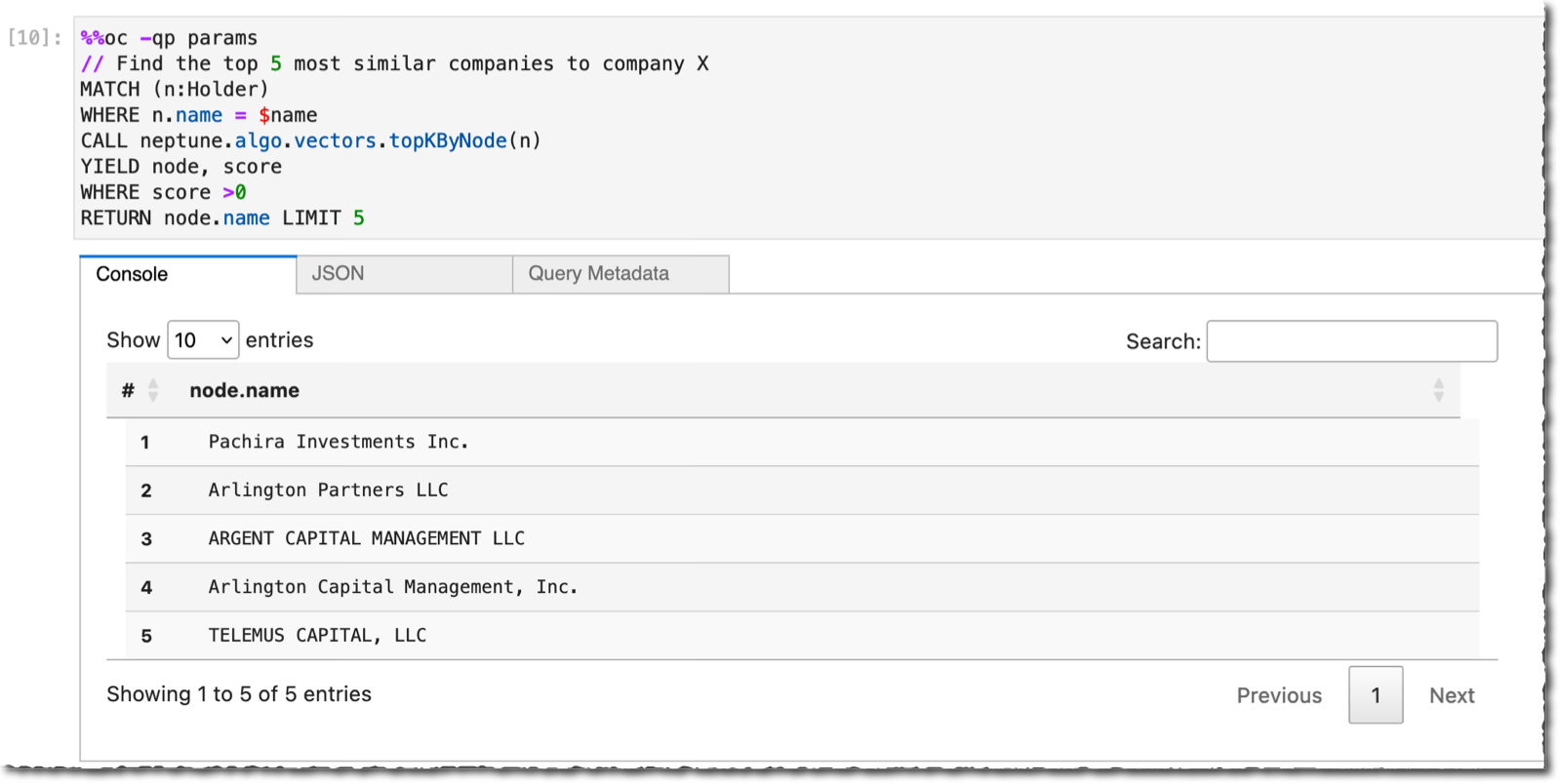Select the Arlington Partners LLC row
This screenshot has width=1561, height=784.
pyautogui.click(x=802, y=490)
